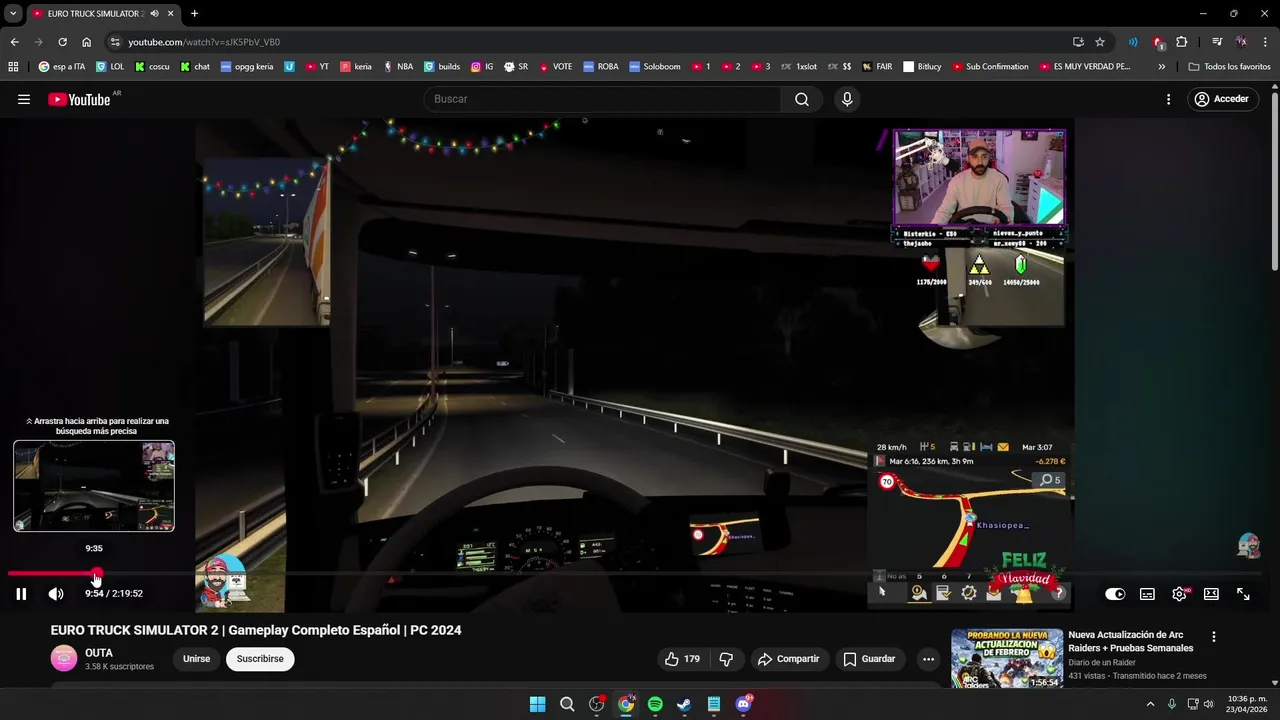Click the page vertical scrollbar

click(1275, 180)
